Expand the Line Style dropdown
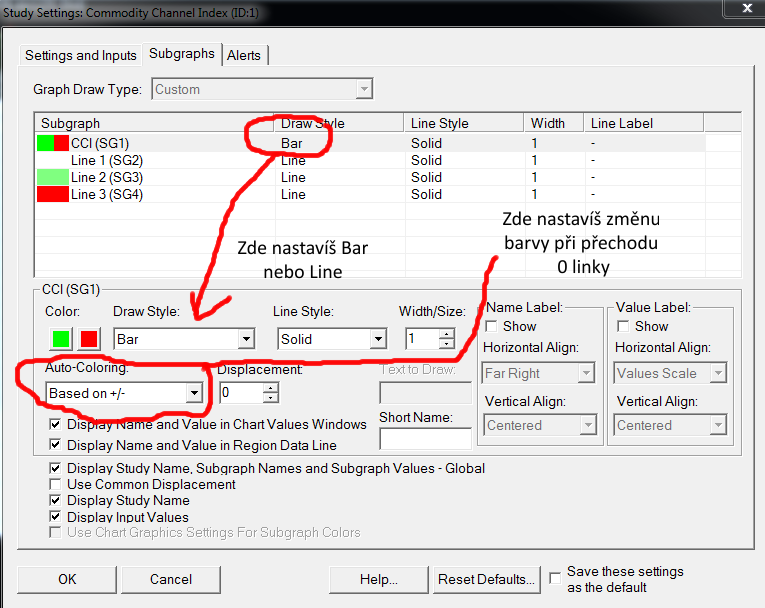 point(377,339)
